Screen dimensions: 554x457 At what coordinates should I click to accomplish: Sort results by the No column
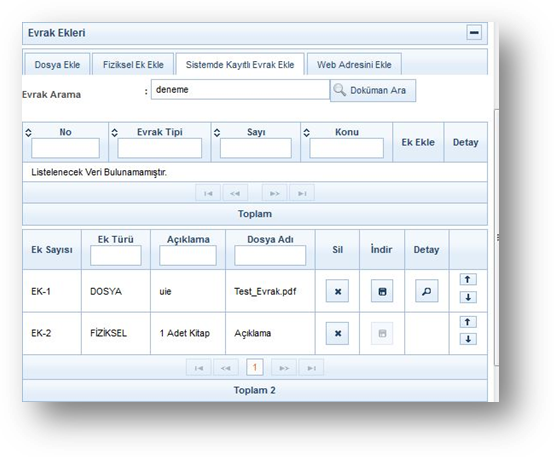29,133
